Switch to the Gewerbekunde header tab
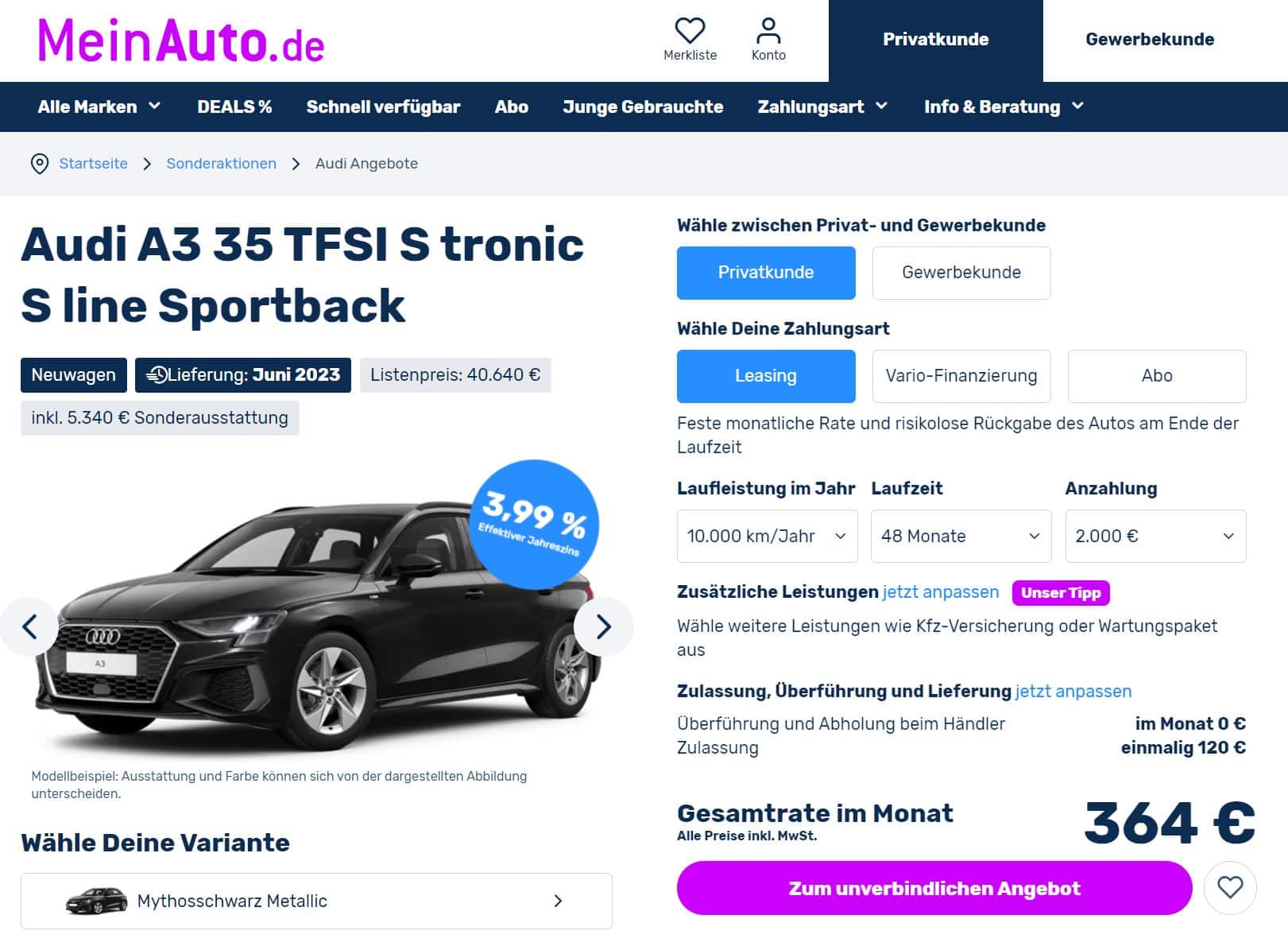The width and height of the screenshot is (1288, 950). [1150, 40]
